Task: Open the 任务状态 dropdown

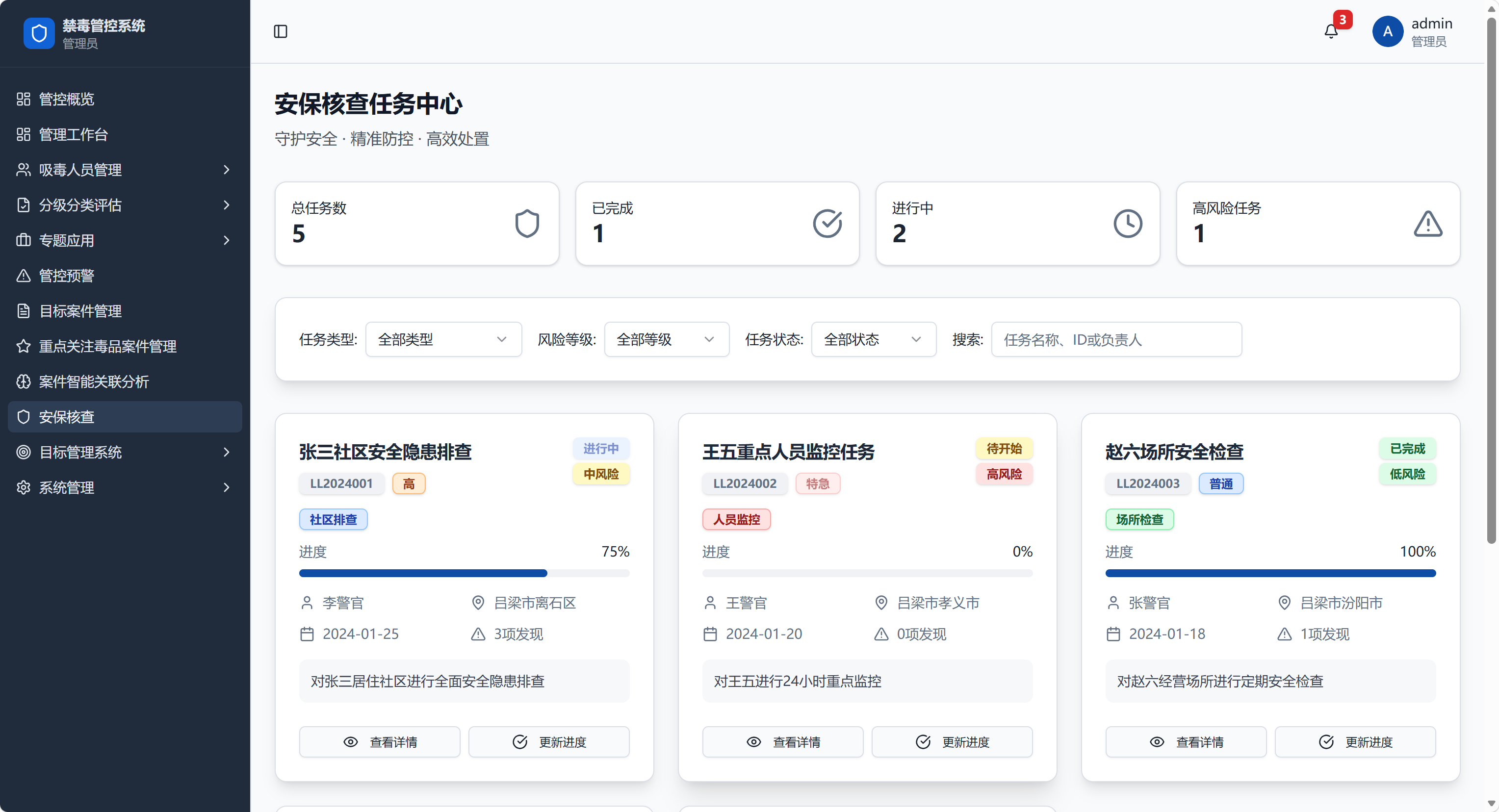Action: [x=874, y=339]
